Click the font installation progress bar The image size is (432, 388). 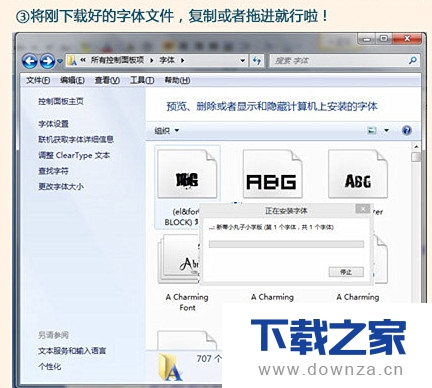pos(286,244)
